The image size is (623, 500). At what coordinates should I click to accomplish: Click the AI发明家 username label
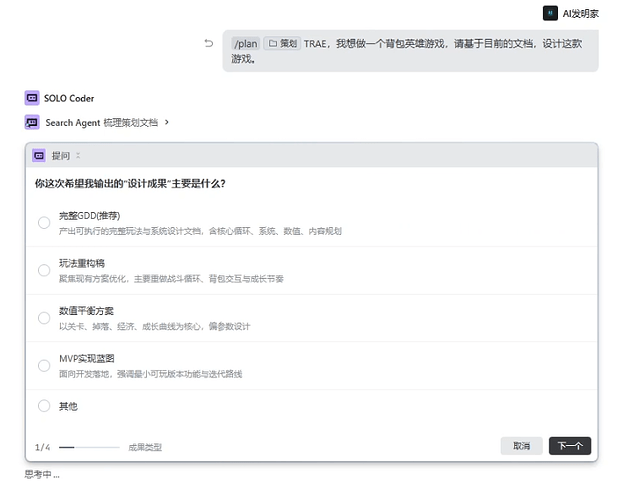580,13
